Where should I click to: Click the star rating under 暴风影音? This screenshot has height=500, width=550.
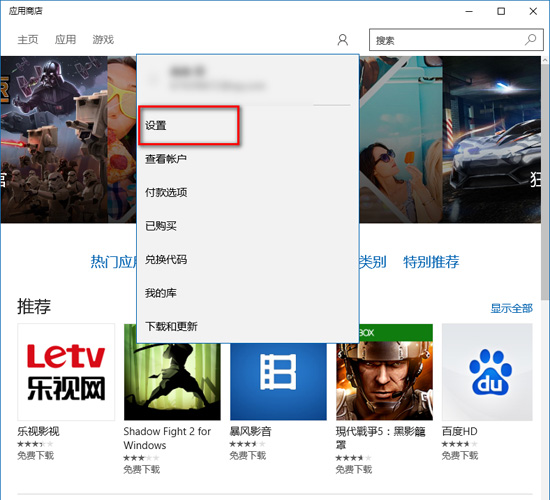pos(247,444)
